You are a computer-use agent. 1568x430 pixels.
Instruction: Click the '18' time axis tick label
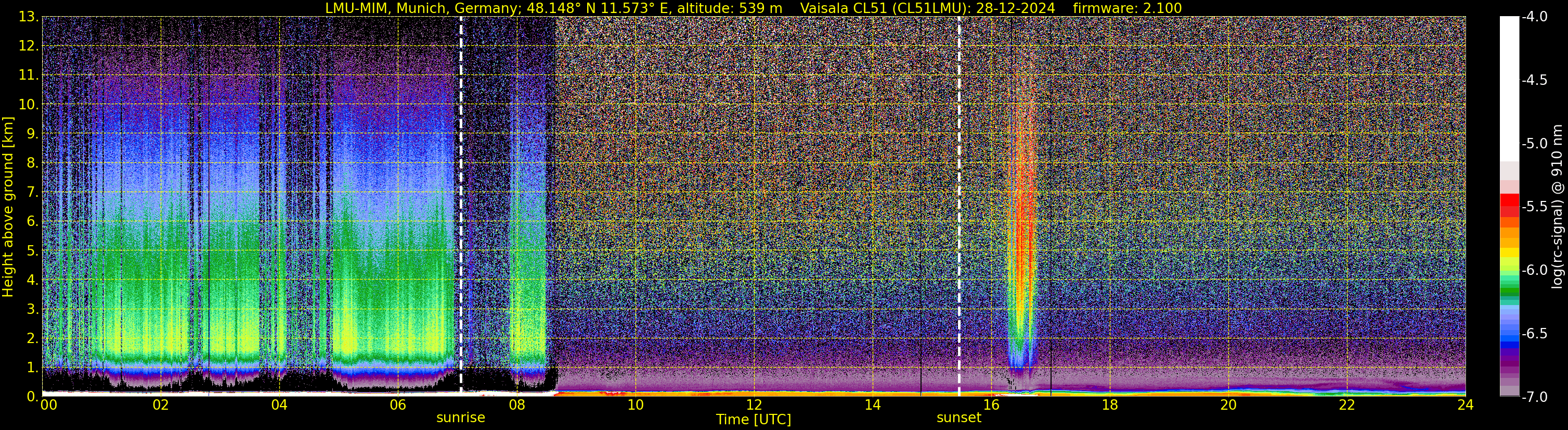(x=1110, y=405)
